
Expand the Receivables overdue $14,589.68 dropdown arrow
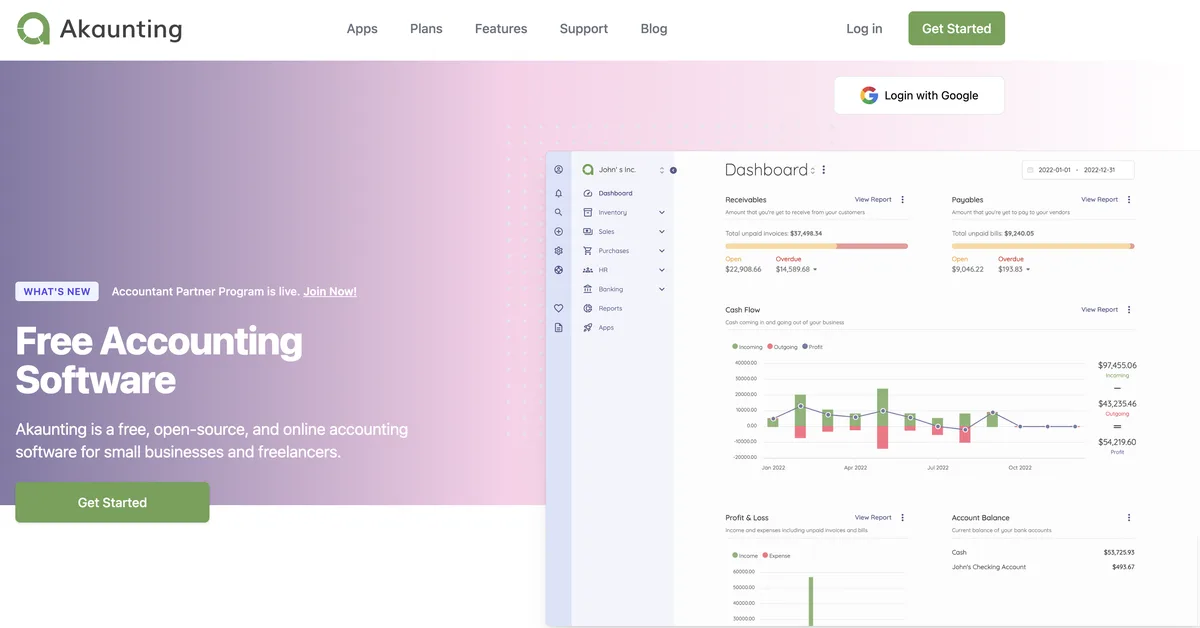tap(815, 270)
